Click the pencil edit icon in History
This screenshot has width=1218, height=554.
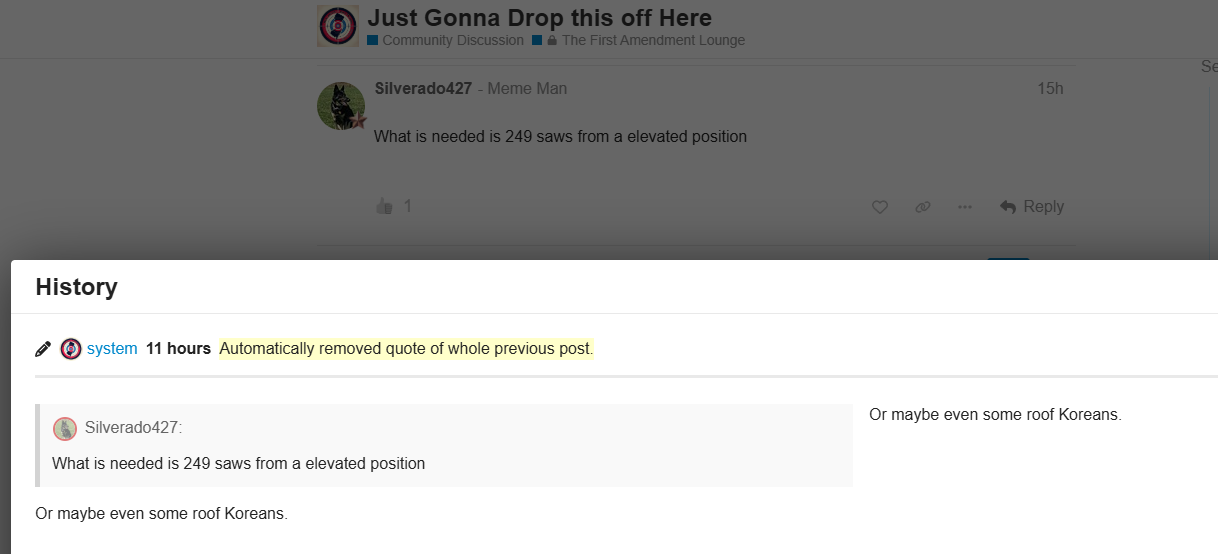[x=43, y=349]
